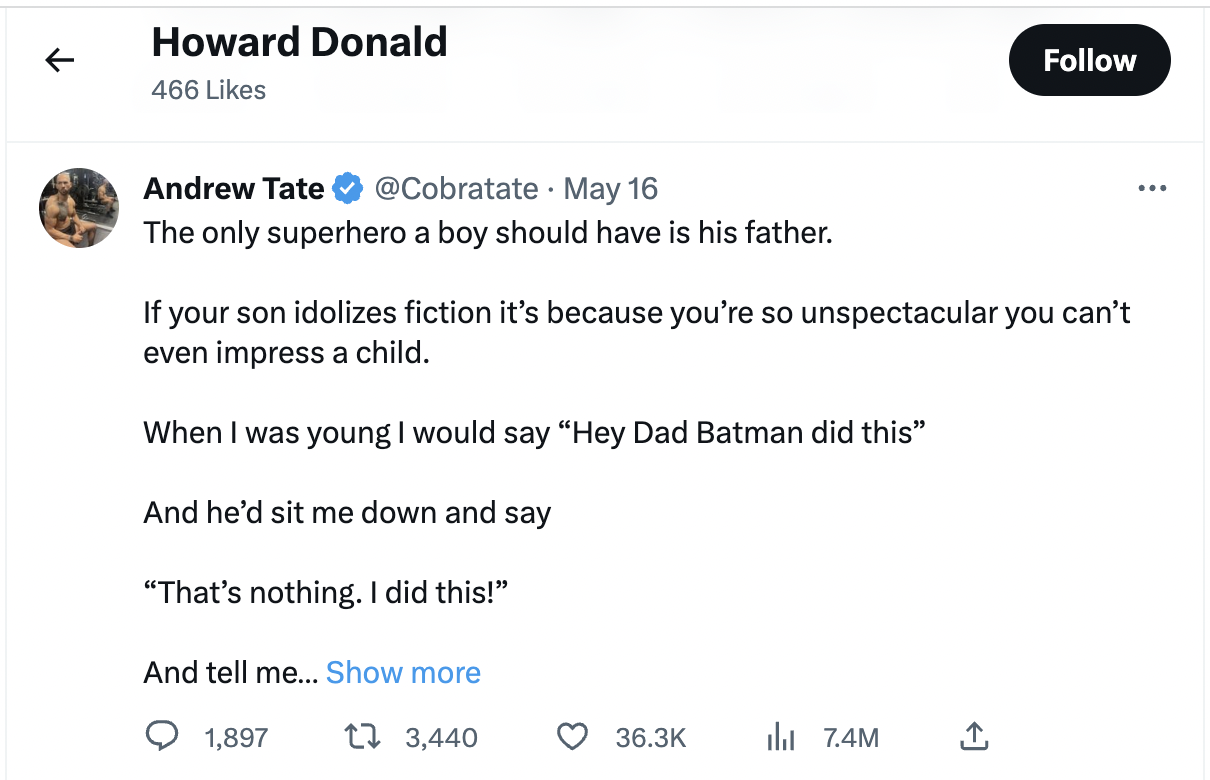Click the 7.4M views count

coord(851,738)
